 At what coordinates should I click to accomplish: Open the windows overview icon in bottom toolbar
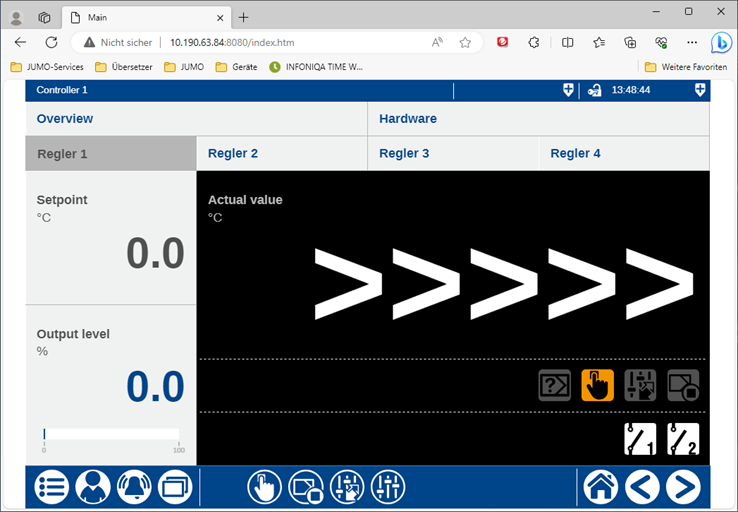(x=173, y=488)
